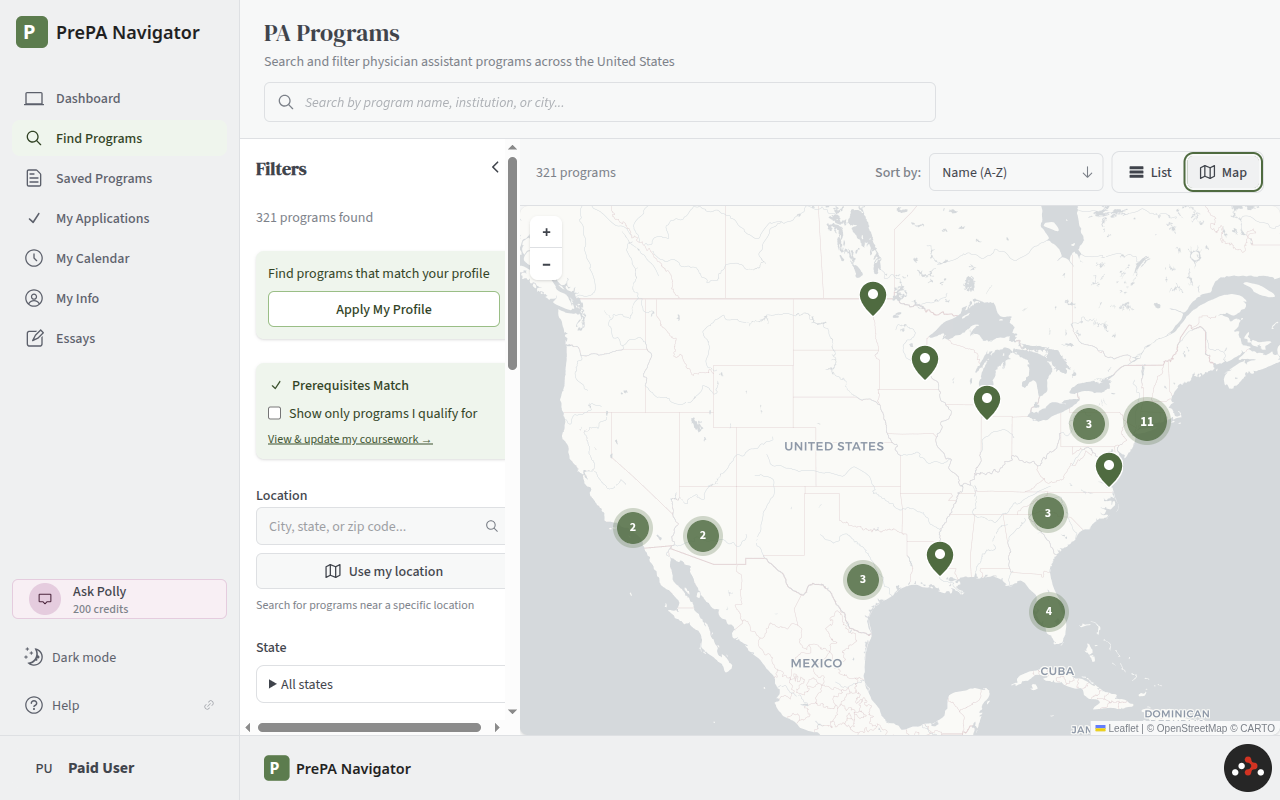Image resolution: width=1280 pixels, height=800 pixels.
Task: Expand the All states dropdown
Action: click(381, 684)
